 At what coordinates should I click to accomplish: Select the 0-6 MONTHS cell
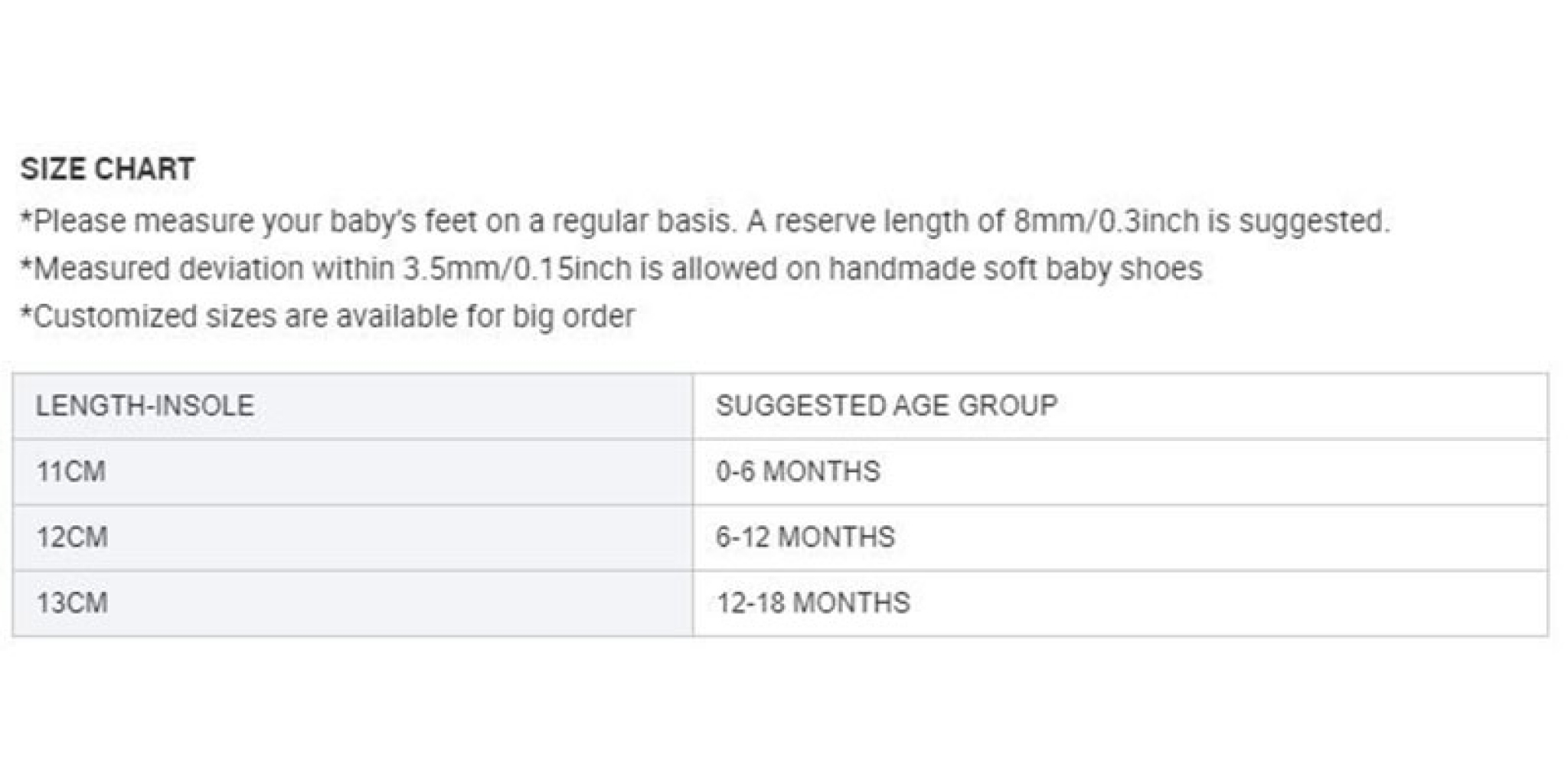pyautogui.click(x=1120, y=472)
